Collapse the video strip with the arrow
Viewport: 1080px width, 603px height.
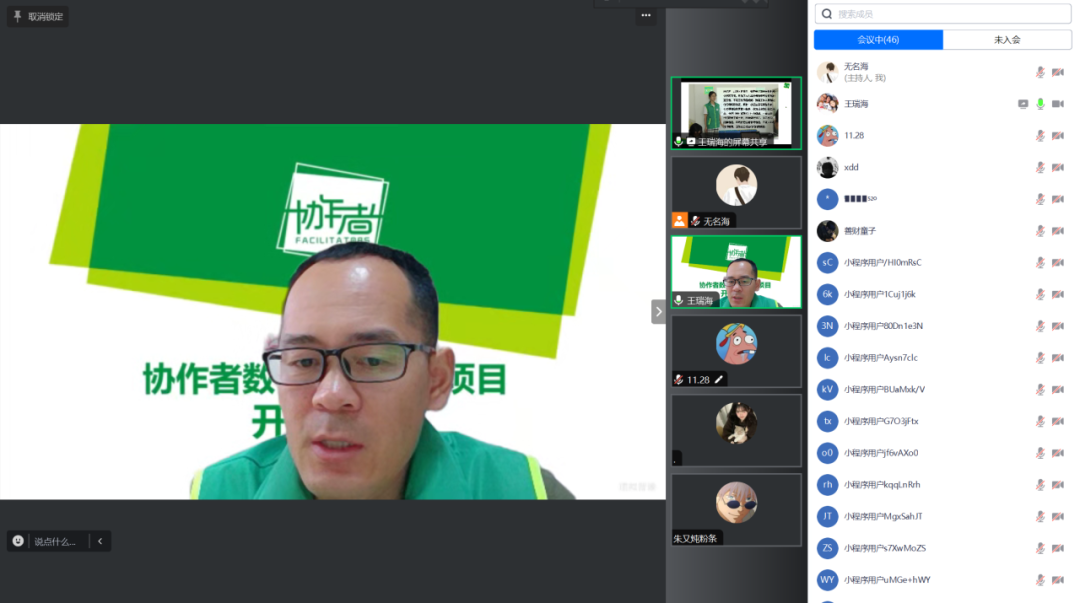point(658,311)
